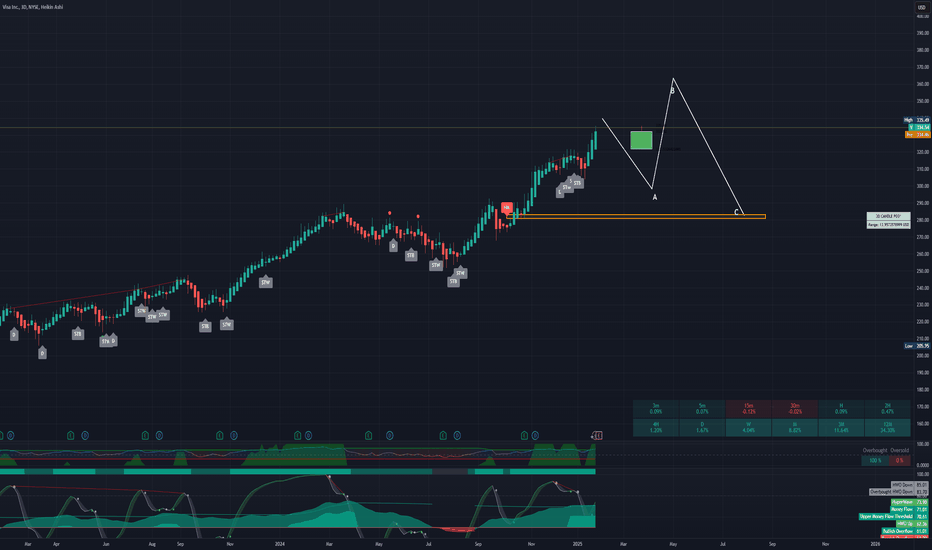Click the 400.00 level on price axis
The width and height of the screenshot is (932, 550).
(x=922, y=16)
